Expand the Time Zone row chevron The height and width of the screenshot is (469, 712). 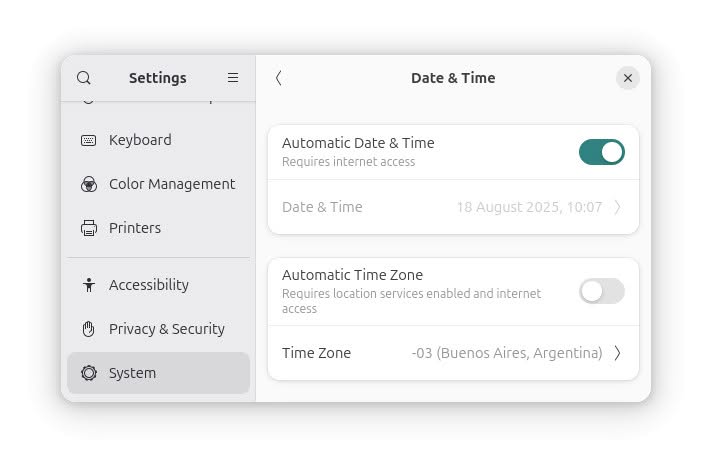click(617, 353)
